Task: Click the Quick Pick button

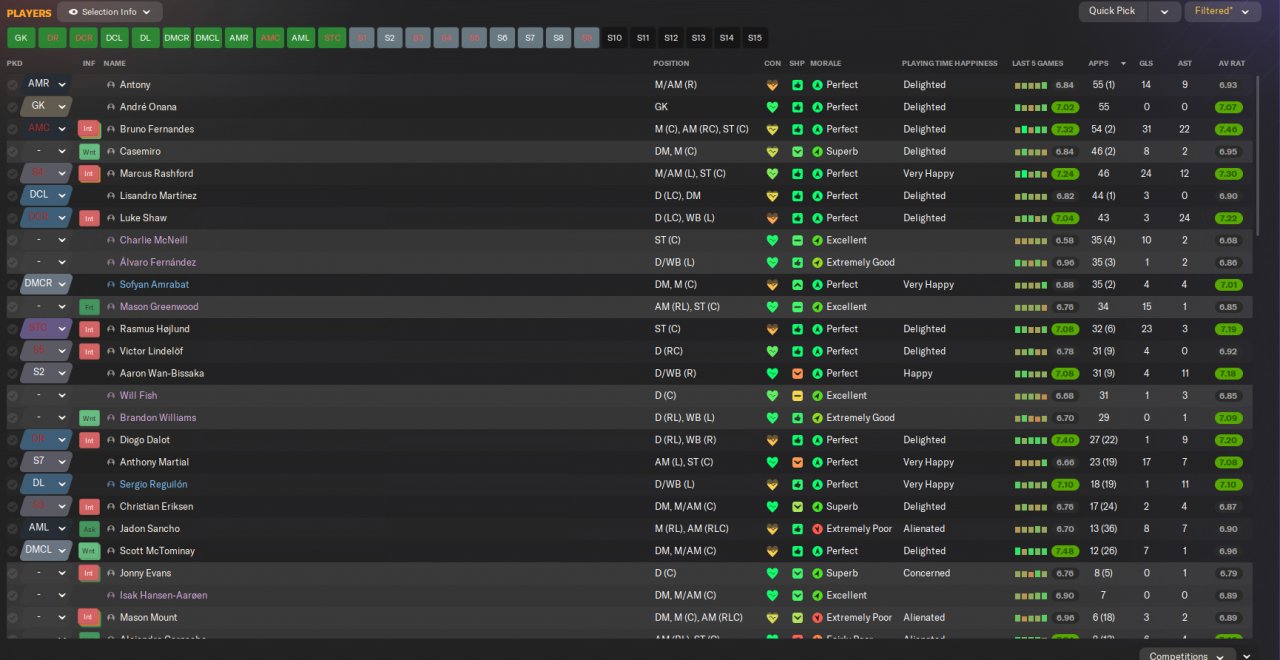Action: coord(1113,11)
